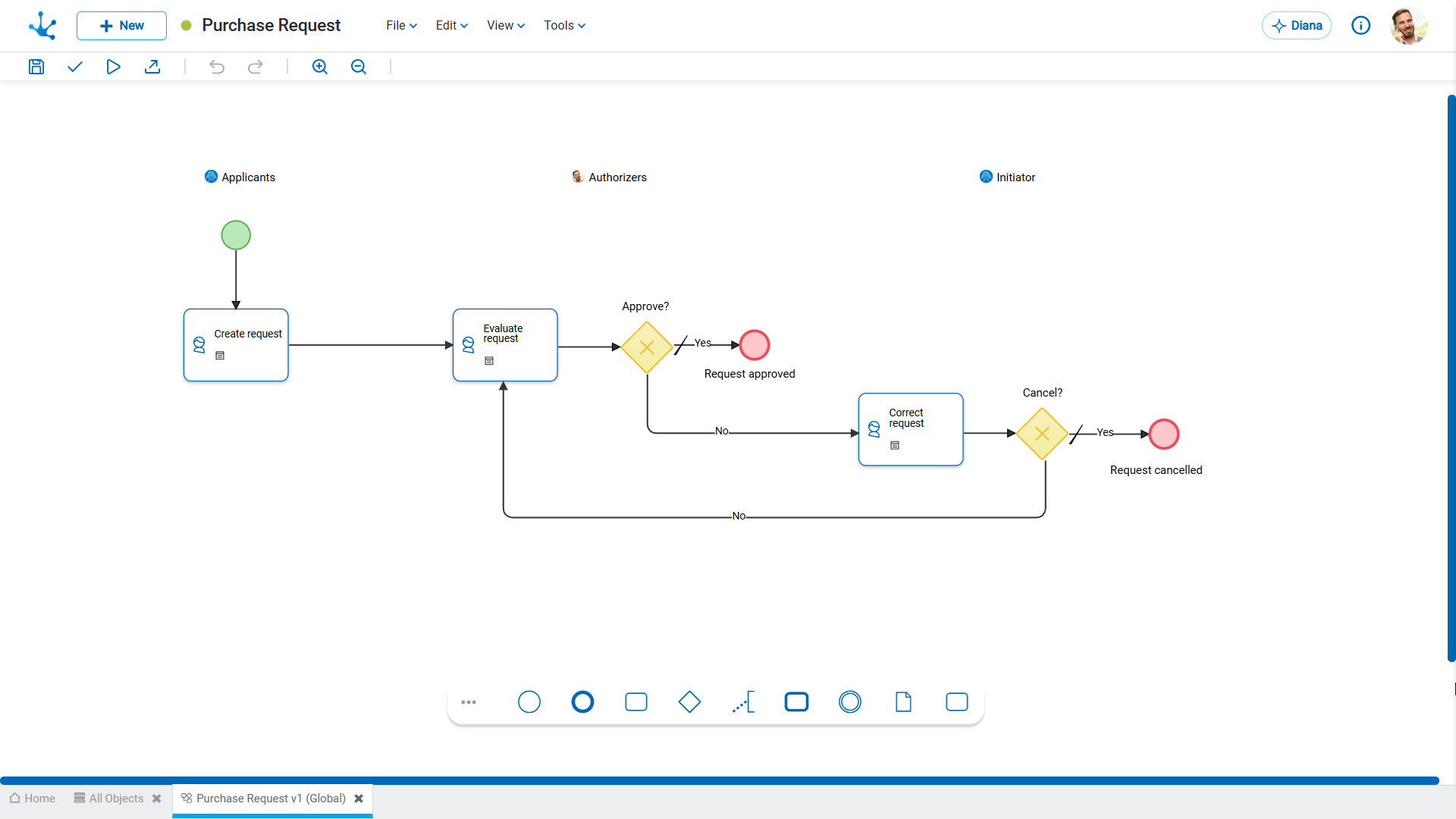Viewport: 1456px width, 819px height.
Task: Select the gateway diamond shape in palette
Action: (689, 702)
